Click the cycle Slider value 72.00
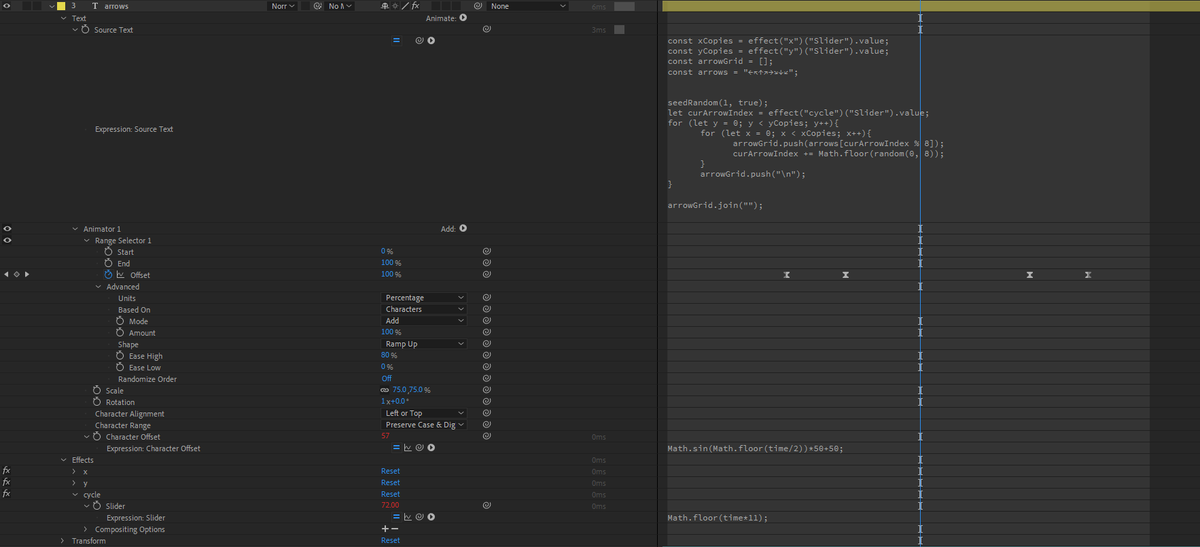 (x=390, y=506)
